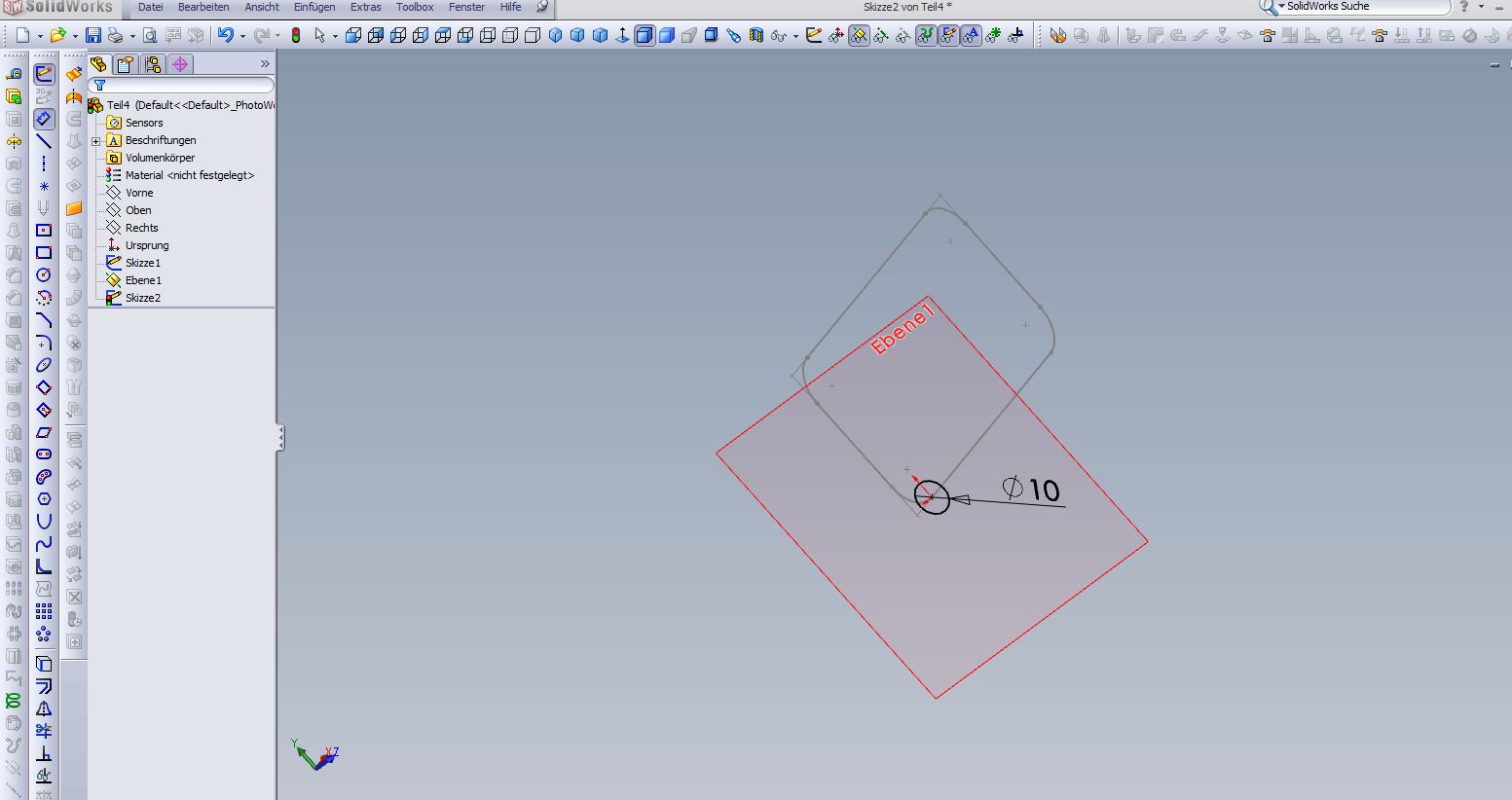The width and height of the screenshot is (1512, 800).
Task: Open the Select tool dropdown arrow
Action: pyautogui.click(x=335, y=36)
